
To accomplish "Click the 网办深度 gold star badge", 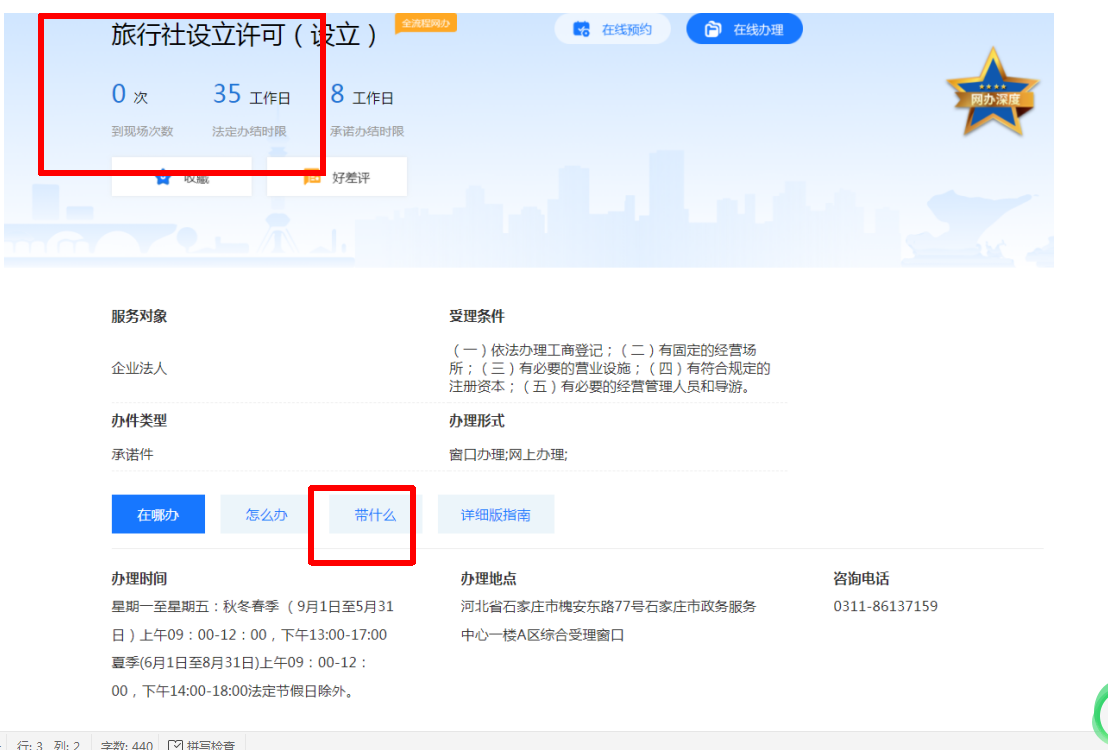I will coord(992,93).
